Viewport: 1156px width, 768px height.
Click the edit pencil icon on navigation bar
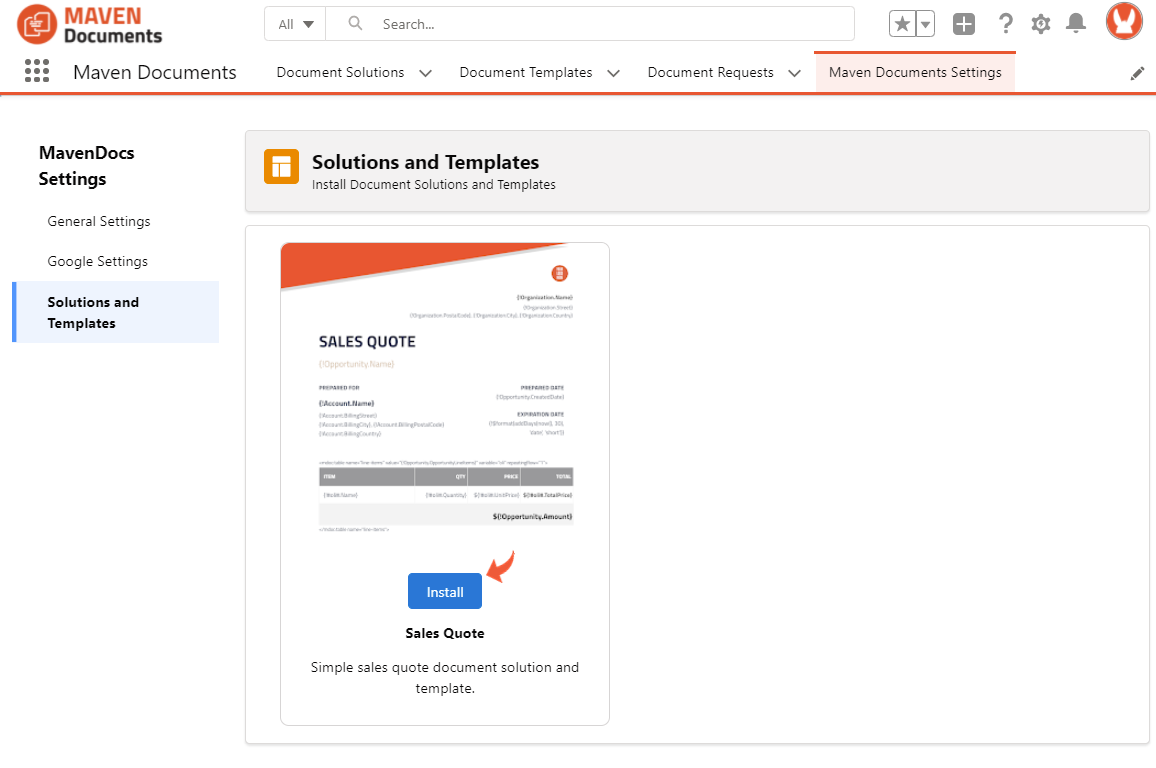(x=1137, y=73)
